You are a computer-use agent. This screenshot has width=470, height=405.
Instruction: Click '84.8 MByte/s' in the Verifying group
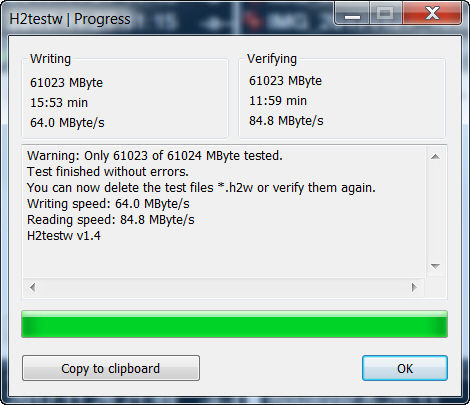click(286, 121)
